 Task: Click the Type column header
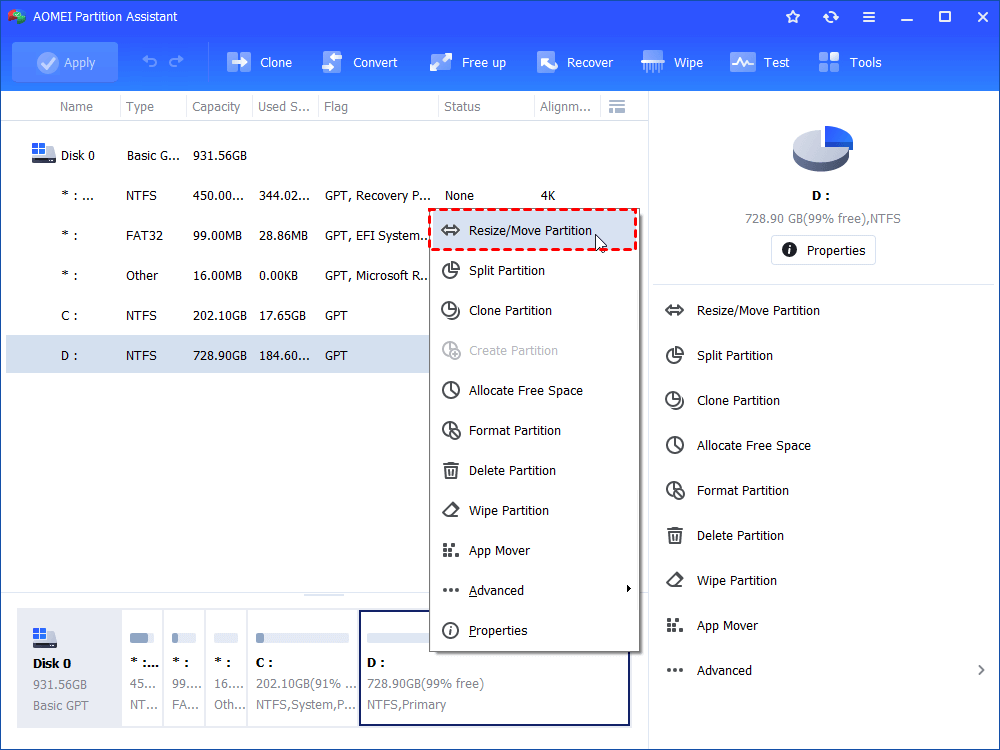(x=140, y=107)
